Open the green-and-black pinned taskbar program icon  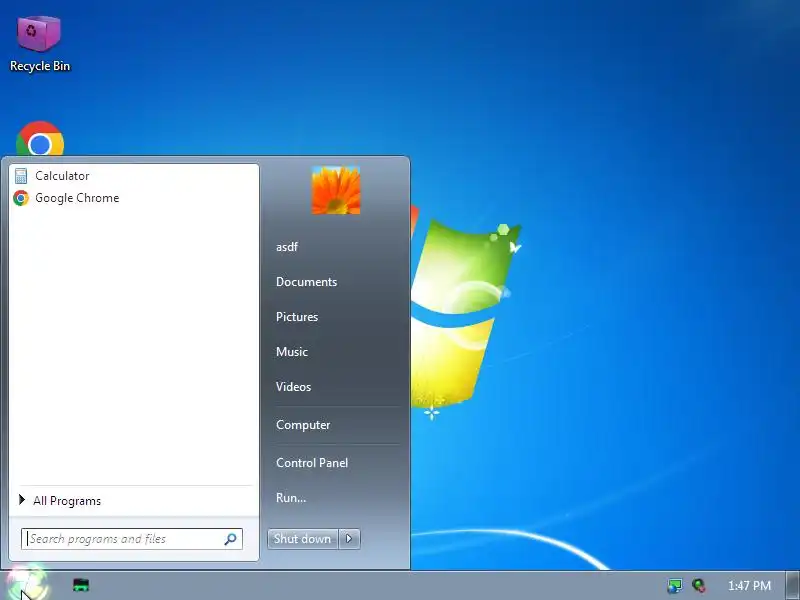point(81,585)
